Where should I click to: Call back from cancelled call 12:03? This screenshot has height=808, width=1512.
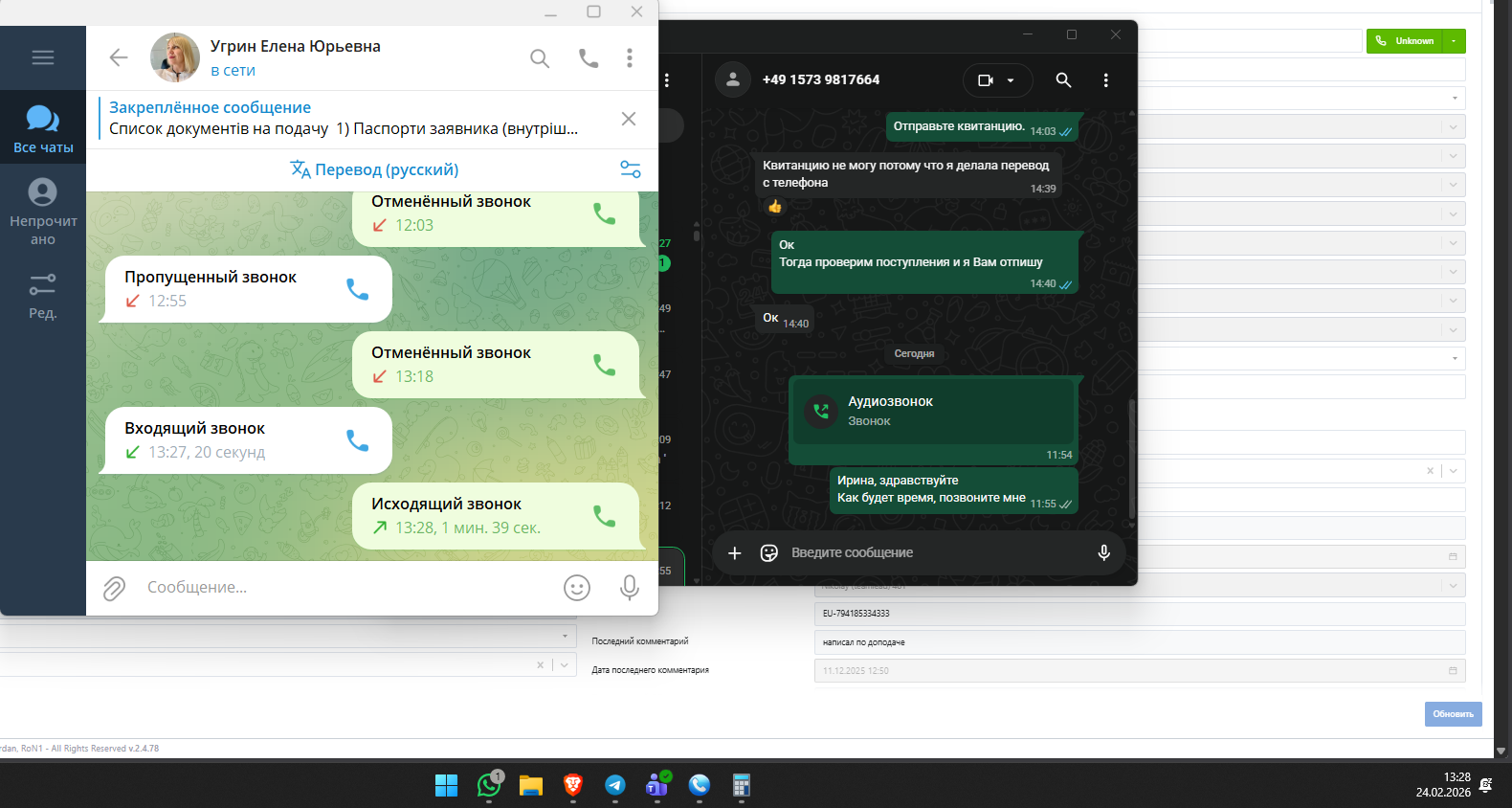pos(604,213)
